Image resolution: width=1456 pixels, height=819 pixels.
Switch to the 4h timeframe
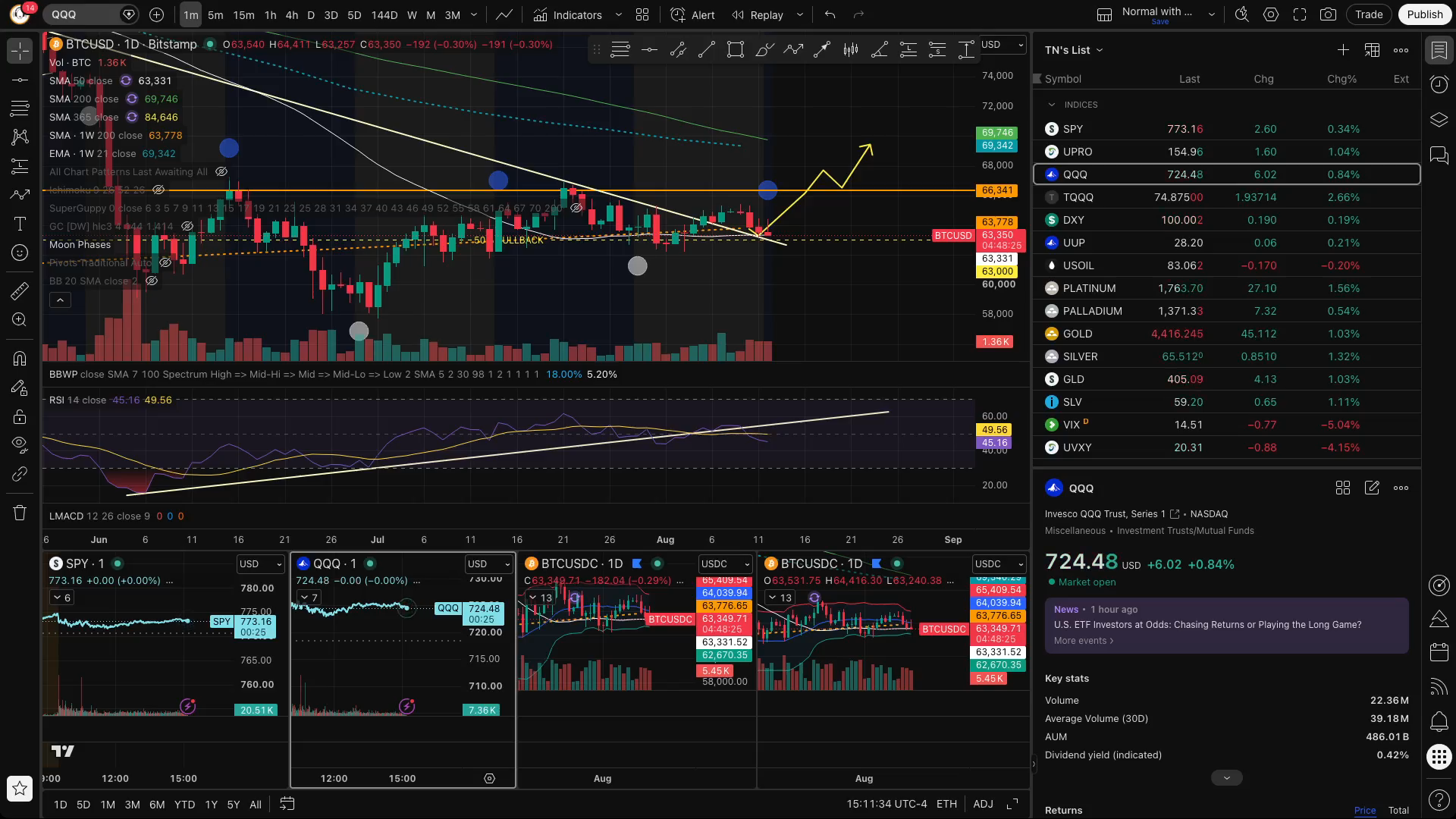[291, 14]
